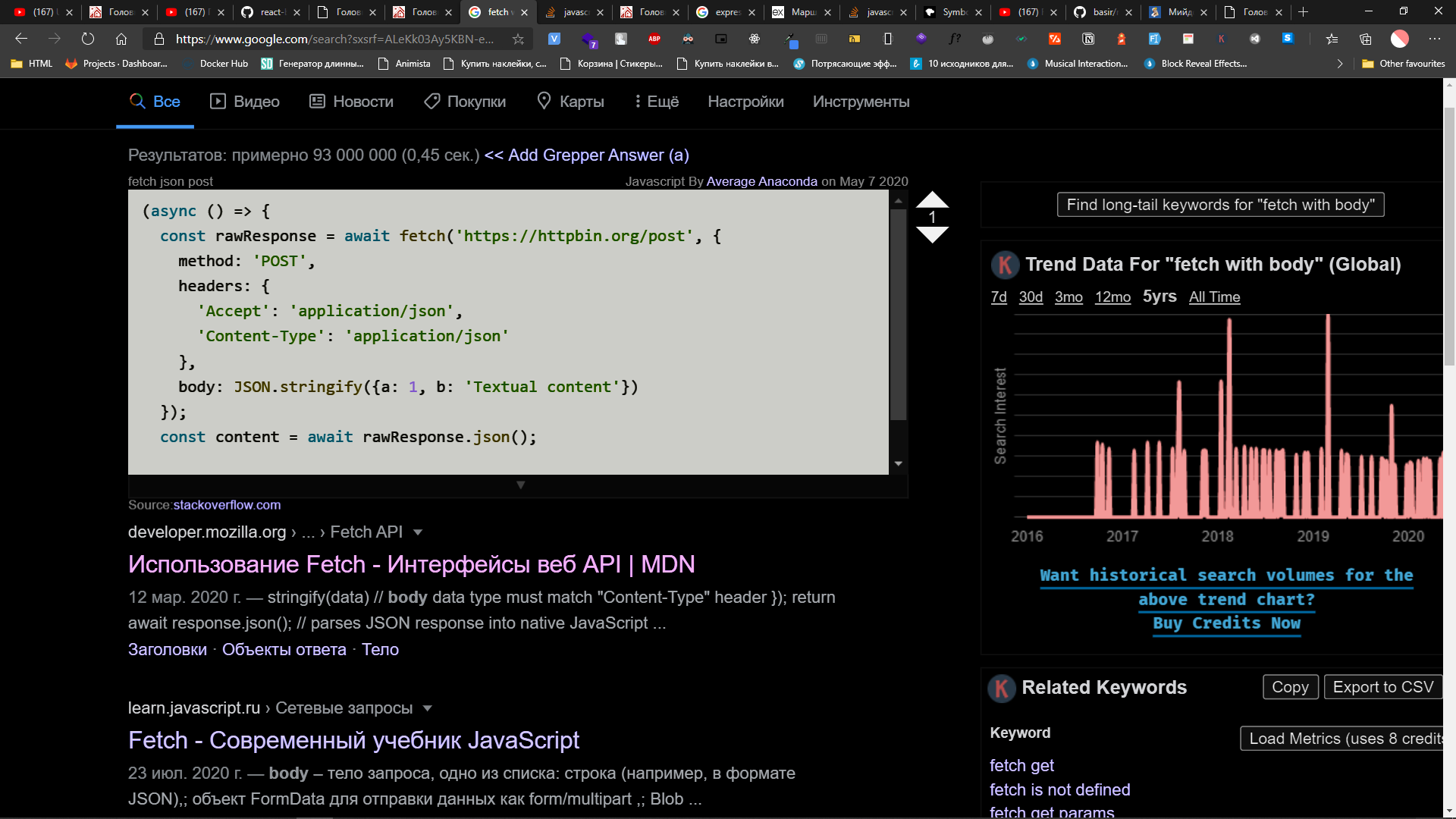Open Average Anaconda author profile

coord(762,181)
